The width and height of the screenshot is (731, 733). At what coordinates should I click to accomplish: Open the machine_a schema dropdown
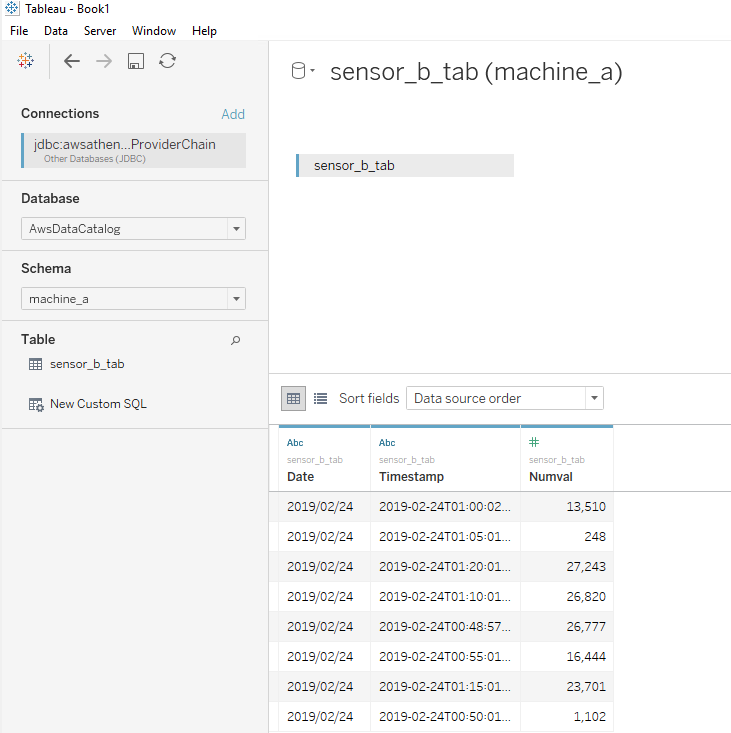[133, 299]
